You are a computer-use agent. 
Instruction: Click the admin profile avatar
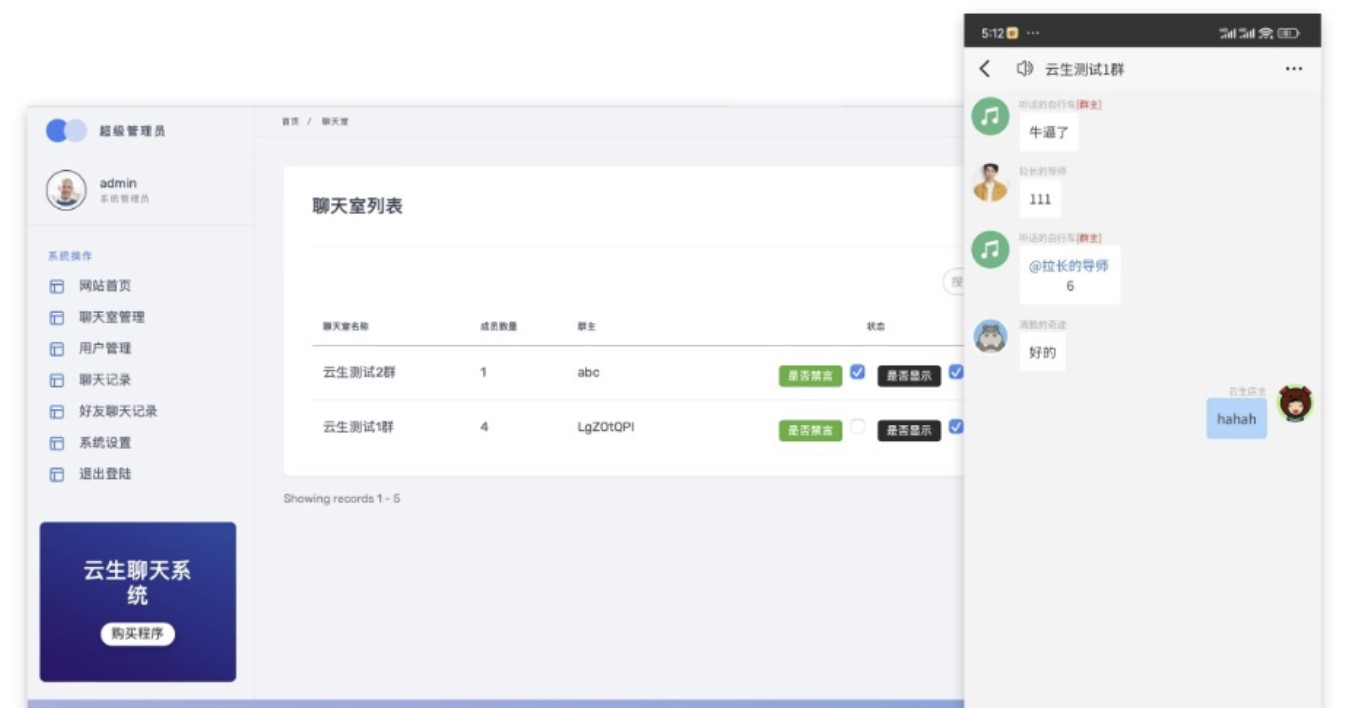66,190
